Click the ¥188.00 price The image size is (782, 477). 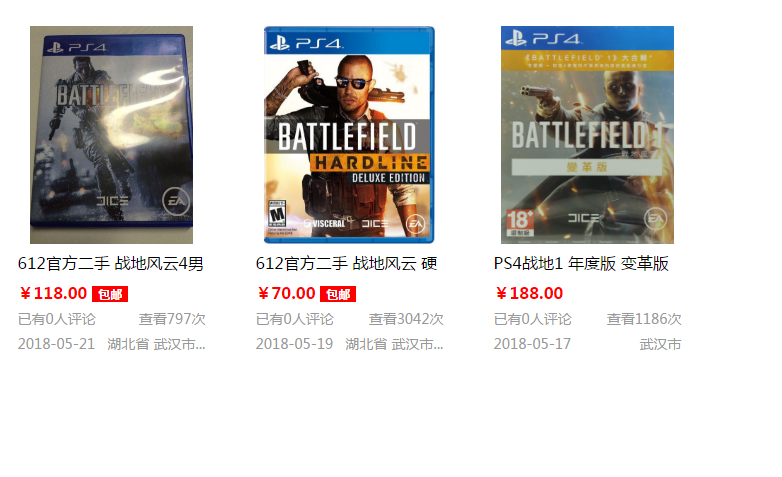[529, 293]
